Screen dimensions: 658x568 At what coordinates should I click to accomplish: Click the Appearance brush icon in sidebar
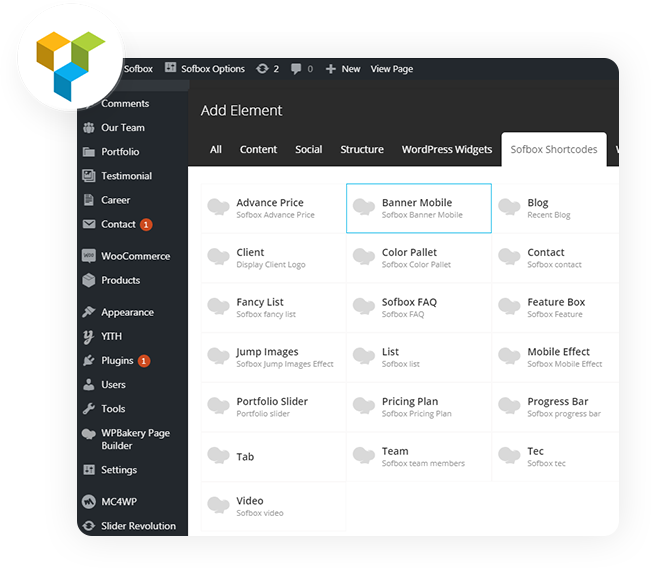[89, 312]
